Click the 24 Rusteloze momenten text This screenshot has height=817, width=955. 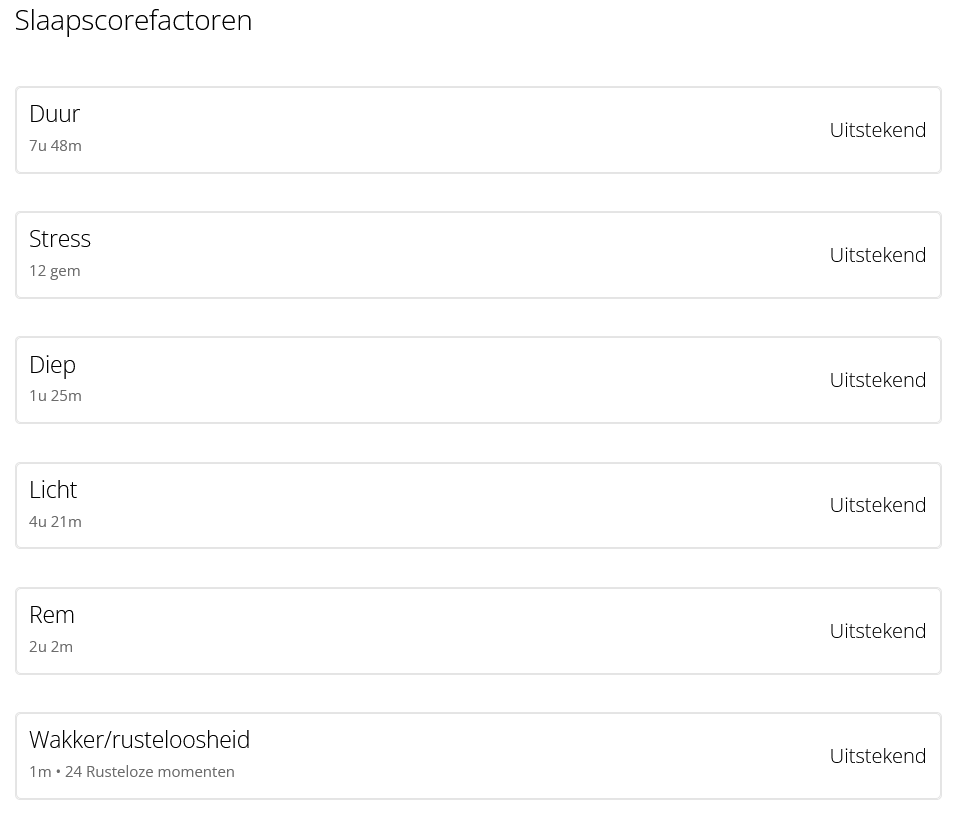150,772
